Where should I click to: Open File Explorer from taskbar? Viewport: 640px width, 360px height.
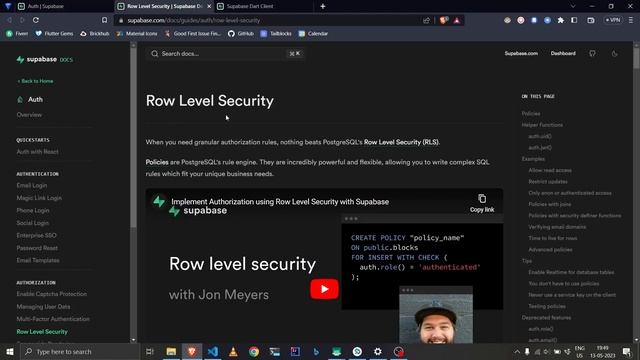click(x=171, y=351)
